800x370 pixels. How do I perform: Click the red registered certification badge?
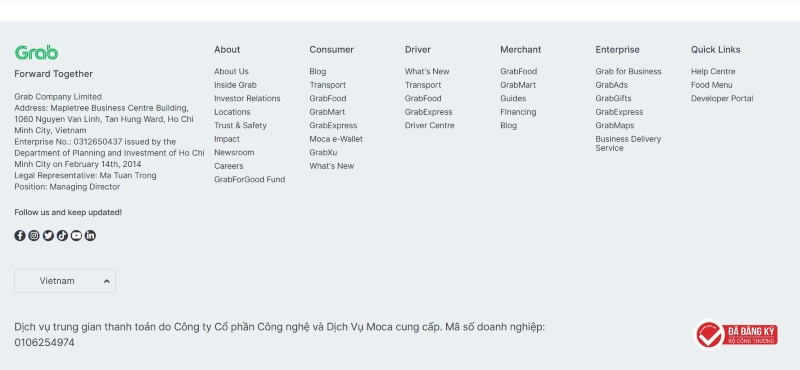[736, 335]
